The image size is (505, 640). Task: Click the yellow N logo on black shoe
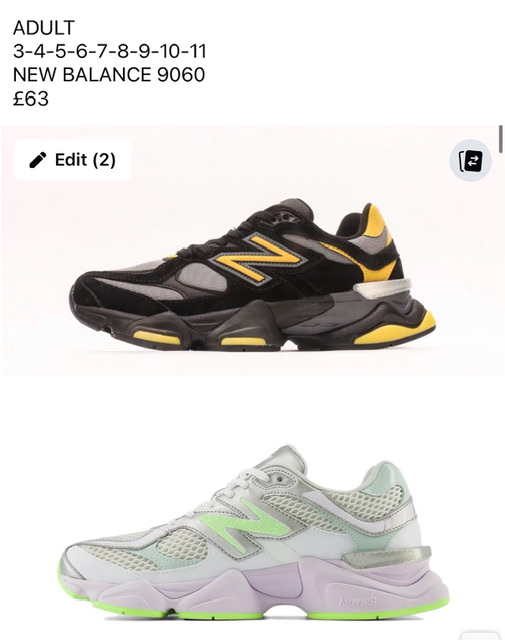pos(258,258)
